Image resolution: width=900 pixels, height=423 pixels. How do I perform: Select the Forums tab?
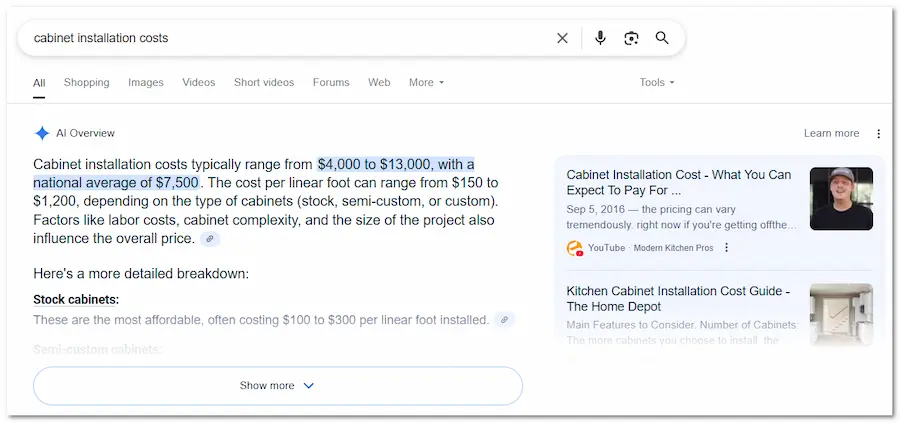(331, 82)
